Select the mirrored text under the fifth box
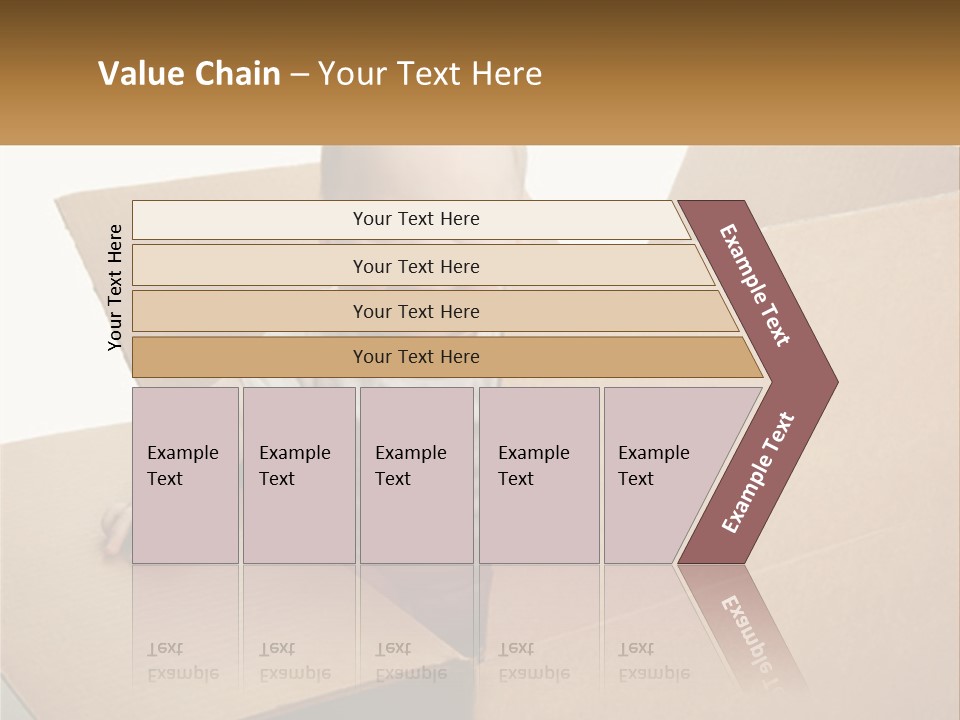Viewport: 960px width, 720px height. click(654, 661)
